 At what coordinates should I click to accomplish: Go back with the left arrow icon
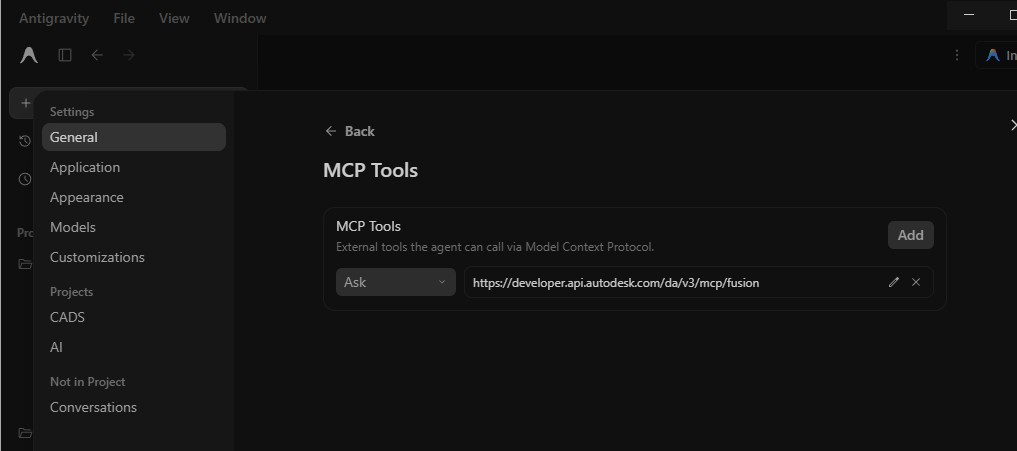(x=97, y=55)
